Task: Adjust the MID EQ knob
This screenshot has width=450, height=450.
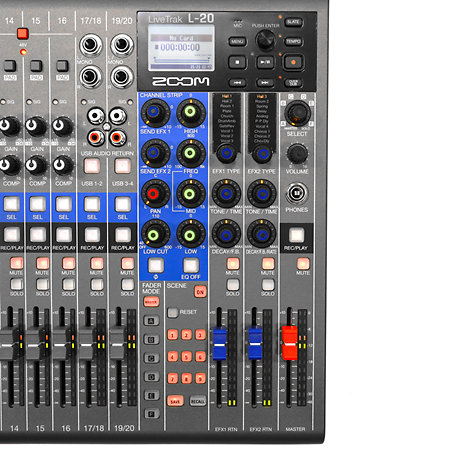Action: 190,194
